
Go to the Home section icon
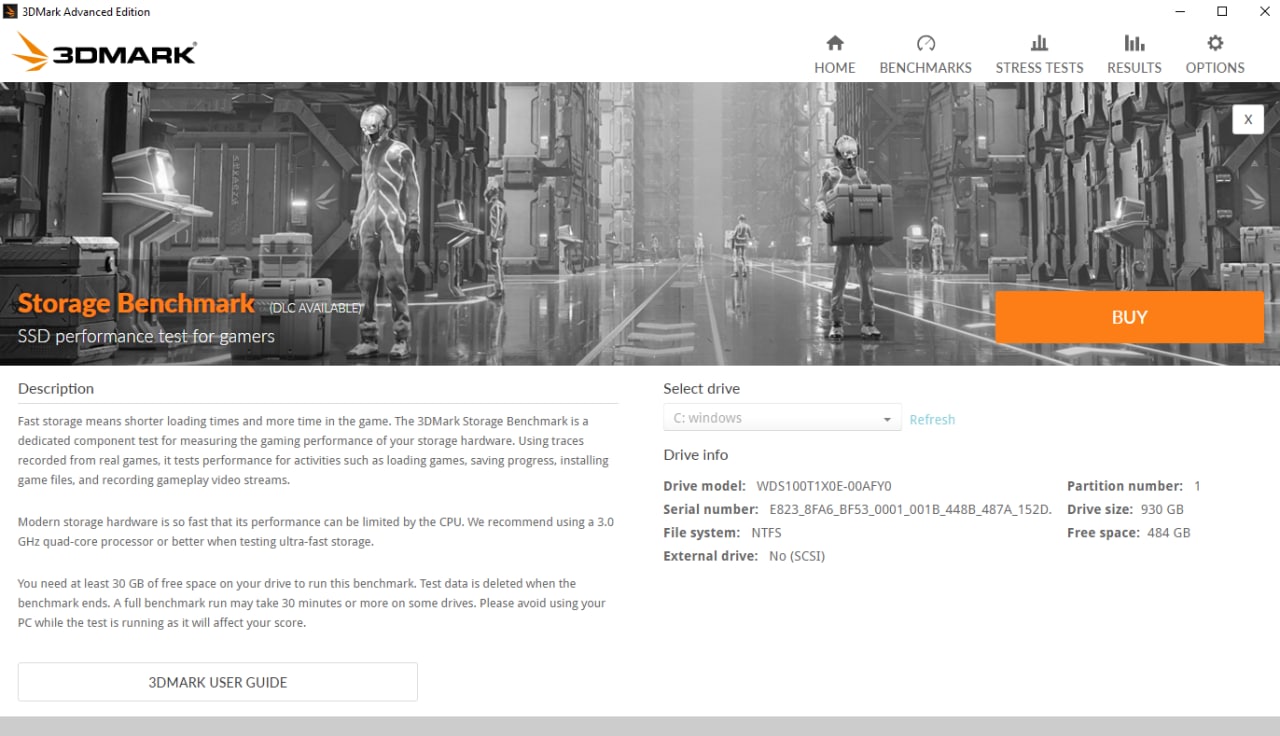[x=835, y=43]
